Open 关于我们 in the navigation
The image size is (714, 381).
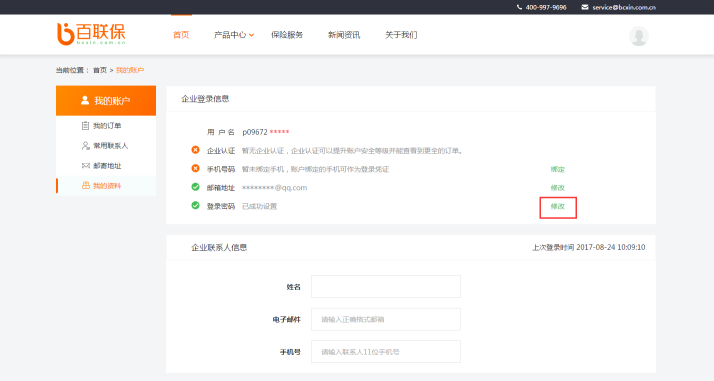coord(401,35)
